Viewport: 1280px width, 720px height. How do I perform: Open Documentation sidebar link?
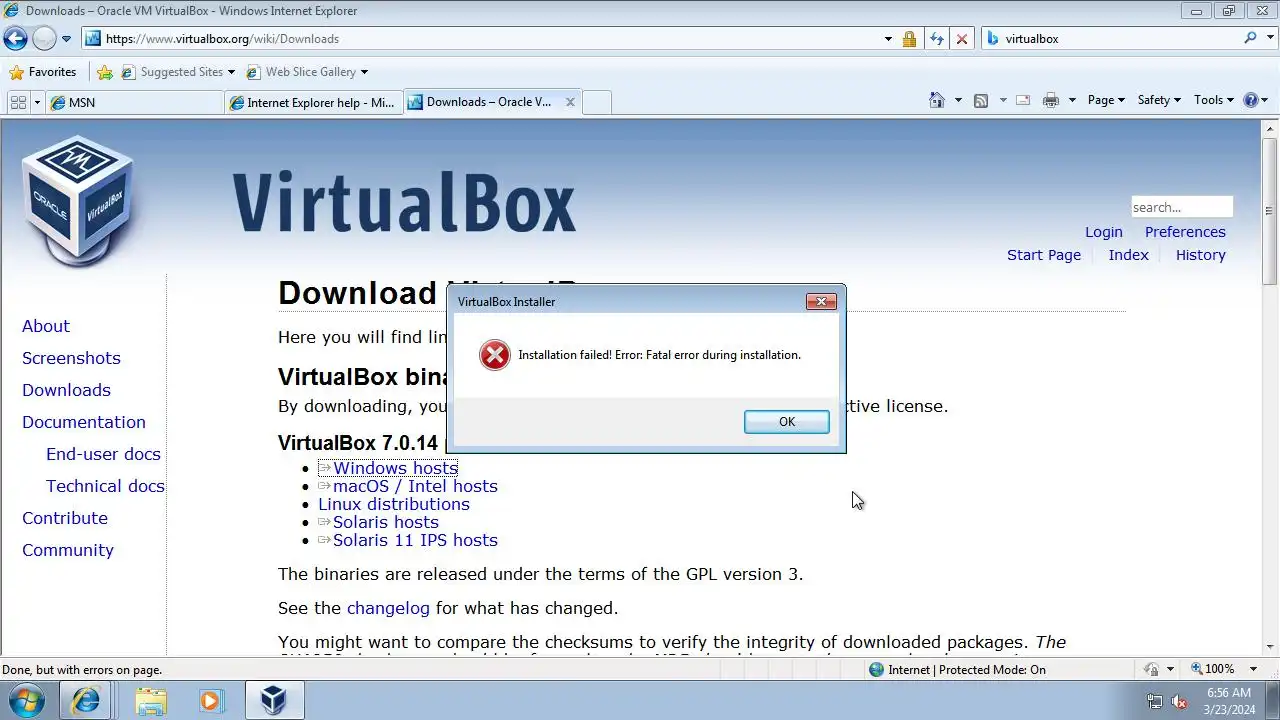click(x=84, y=422)
